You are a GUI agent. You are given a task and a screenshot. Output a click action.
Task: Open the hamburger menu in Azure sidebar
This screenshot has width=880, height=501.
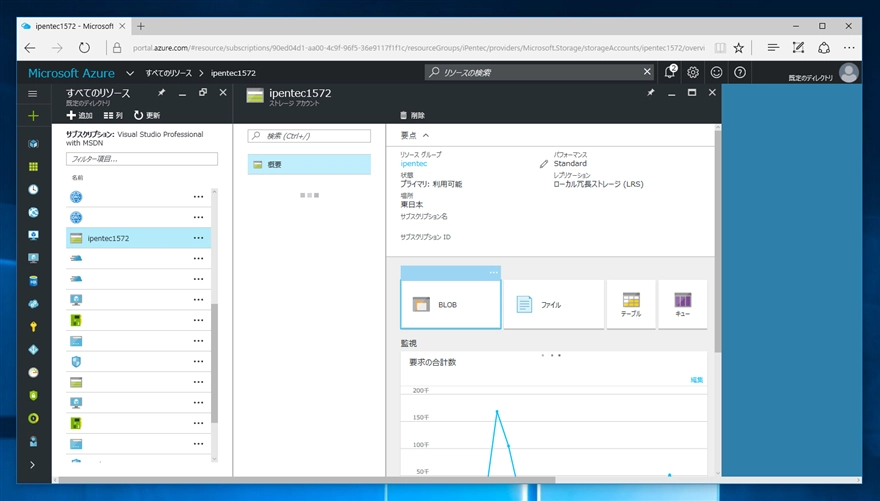coord(33,94)
